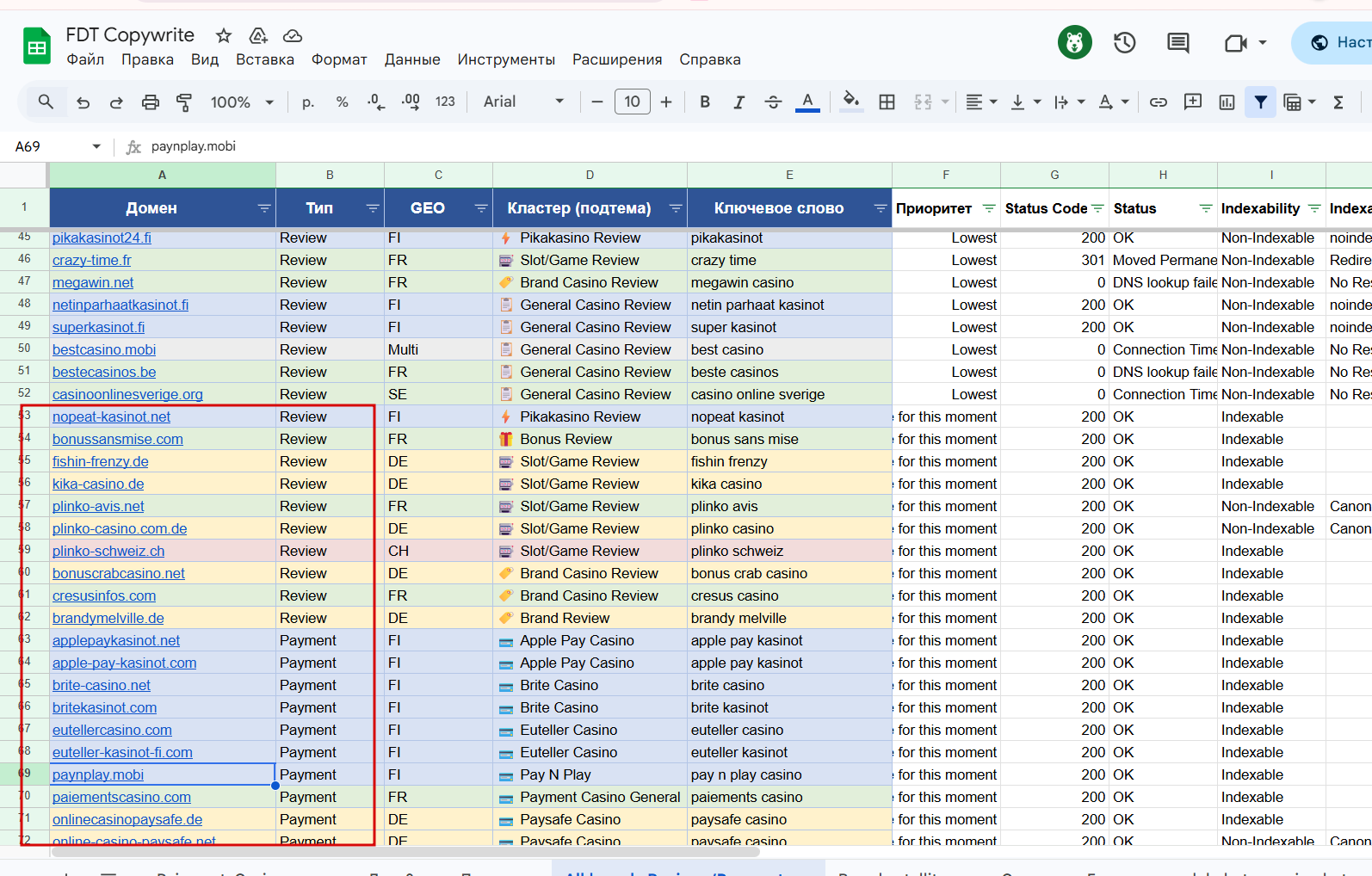Click the borders grid icon
Viewport: 1372px width, 876px height.
887,102
